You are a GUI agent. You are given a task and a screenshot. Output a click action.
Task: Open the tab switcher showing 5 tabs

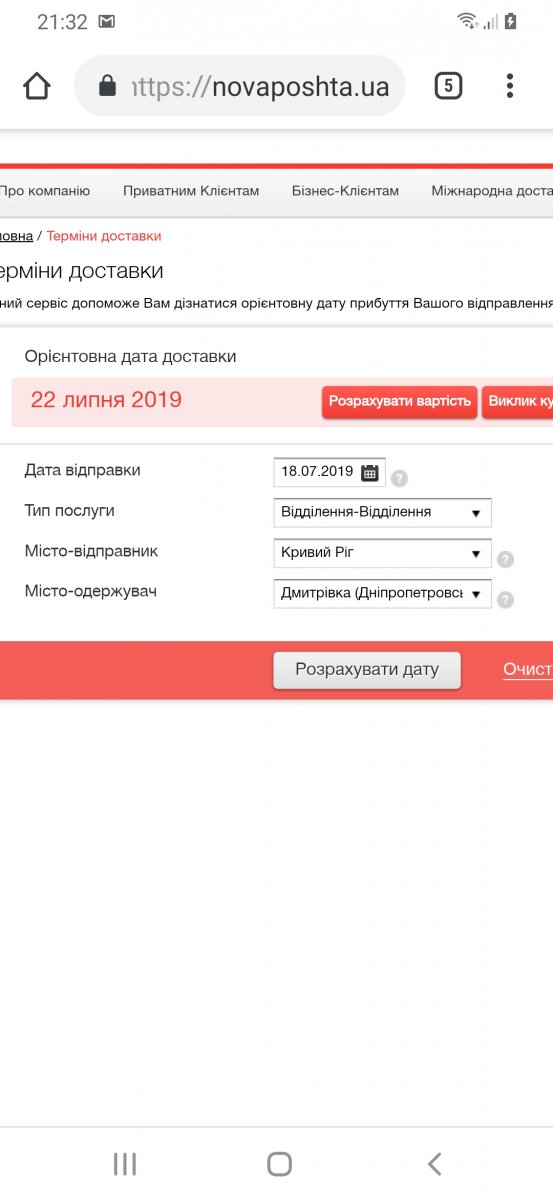click(x=448, y=86)
